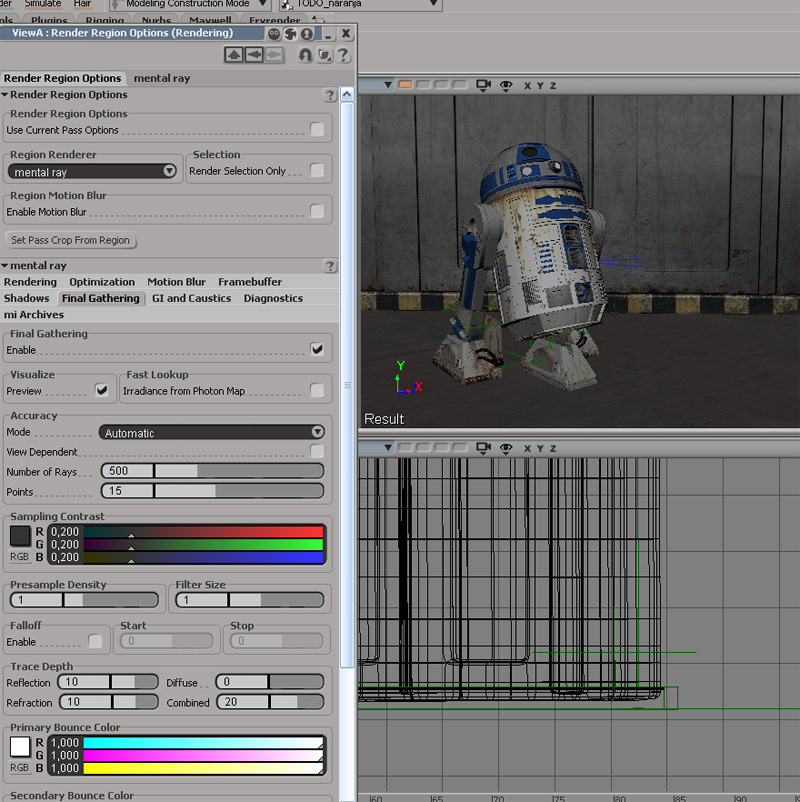Click the X axis button in top viewport

pos(527,86)
